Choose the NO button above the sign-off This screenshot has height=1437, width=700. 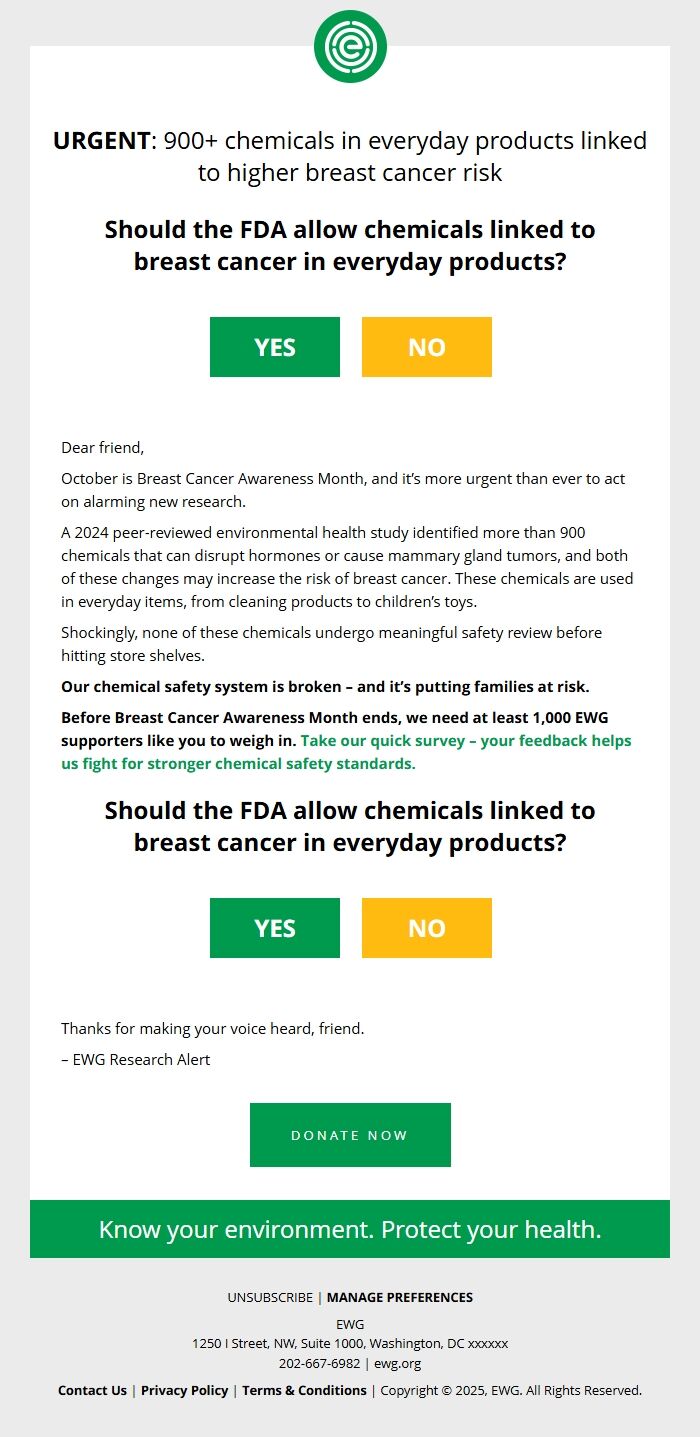click(427, 928)
